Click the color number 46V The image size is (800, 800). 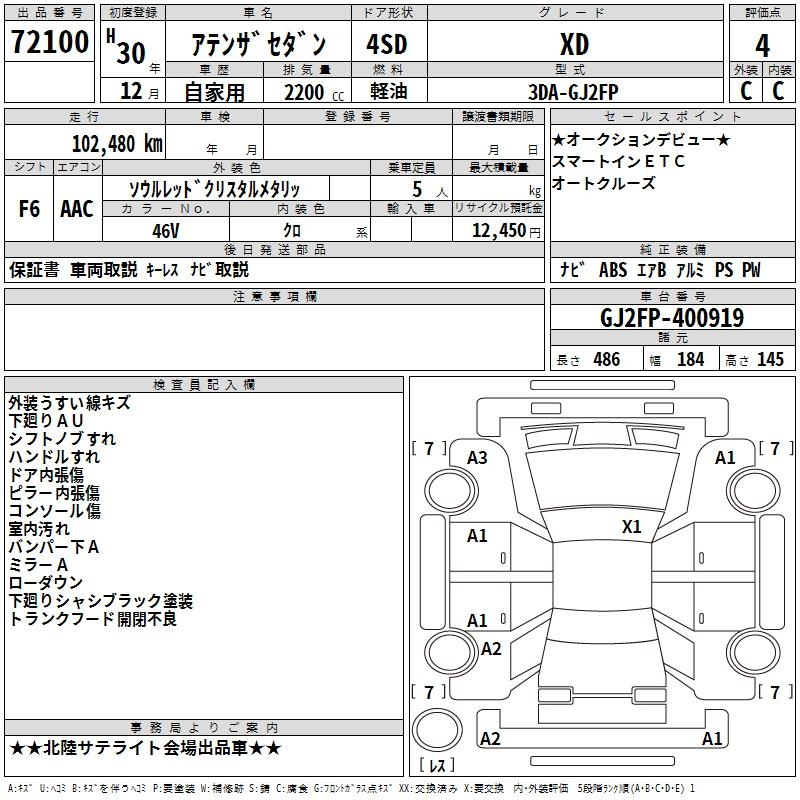165,229
